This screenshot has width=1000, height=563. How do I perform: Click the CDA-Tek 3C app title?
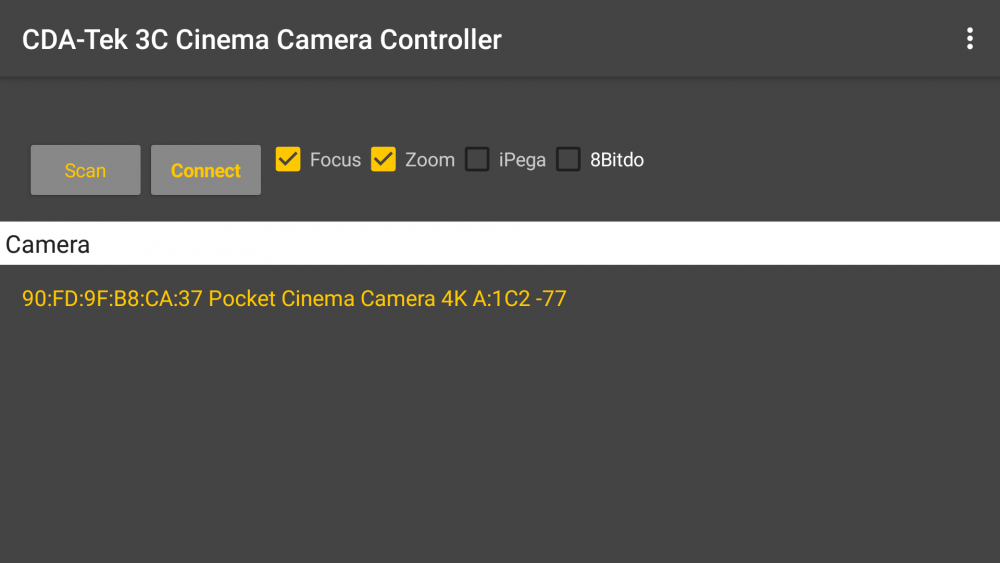[x=262, y=40]
